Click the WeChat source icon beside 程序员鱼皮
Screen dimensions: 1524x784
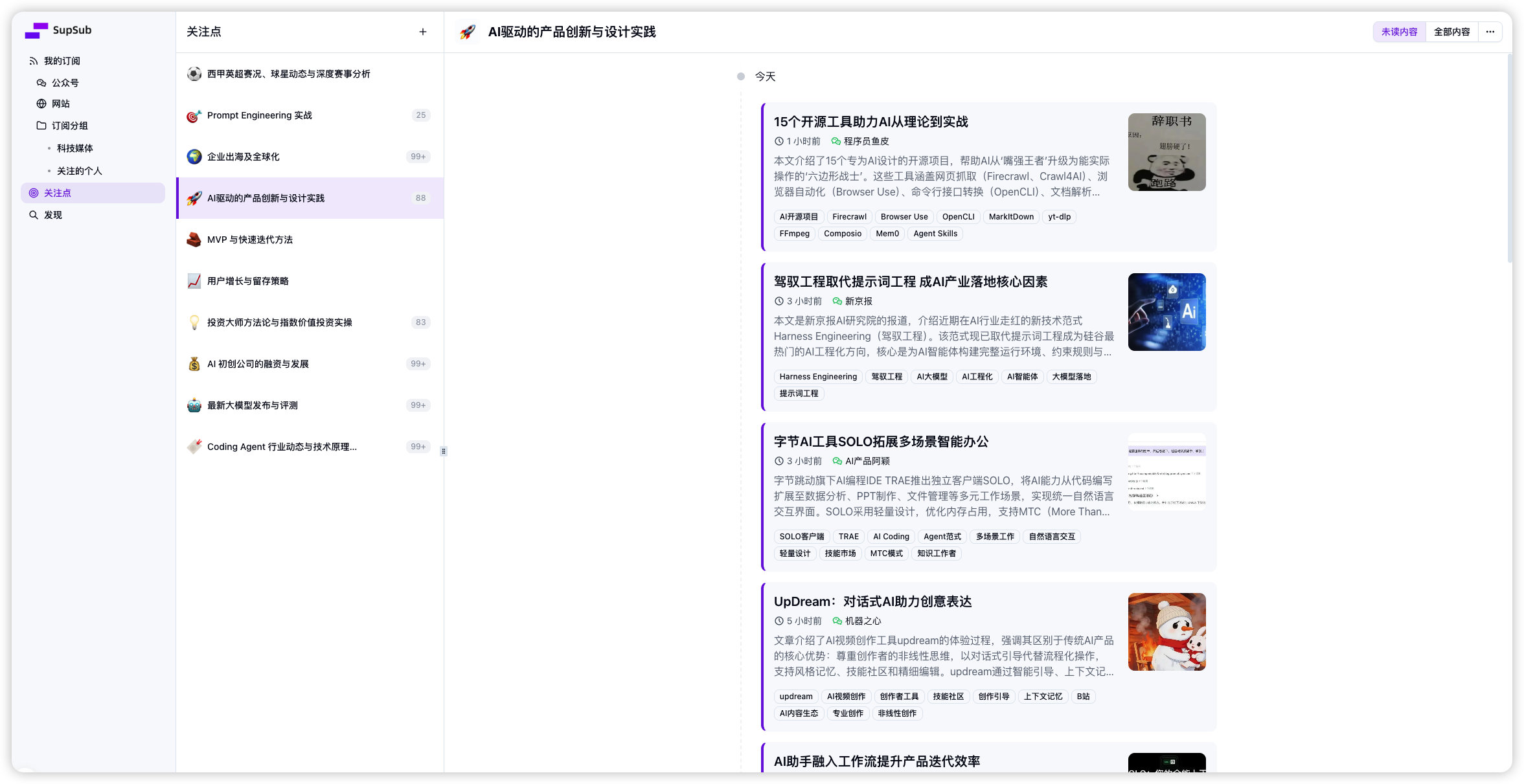(x=836, y=141)
